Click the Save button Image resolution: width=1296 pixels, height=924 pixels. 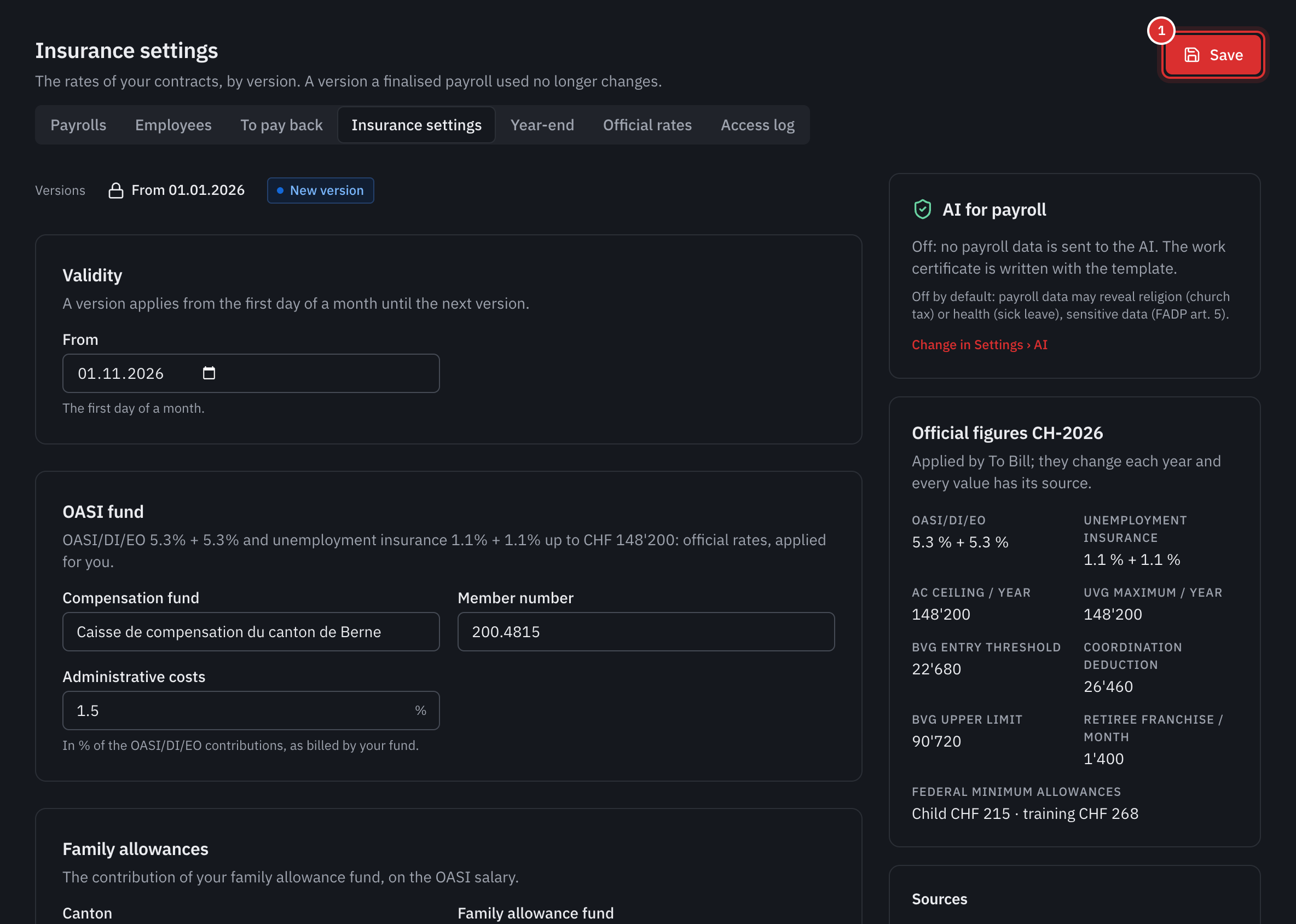tap(1213, 55)
